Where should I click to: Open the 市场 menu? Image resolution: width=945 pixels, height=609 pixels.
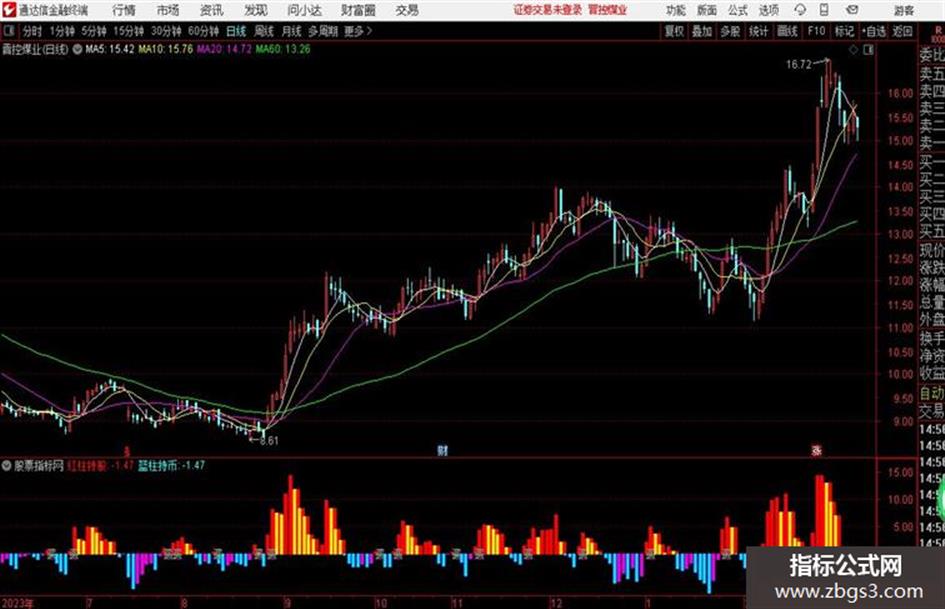168,10
